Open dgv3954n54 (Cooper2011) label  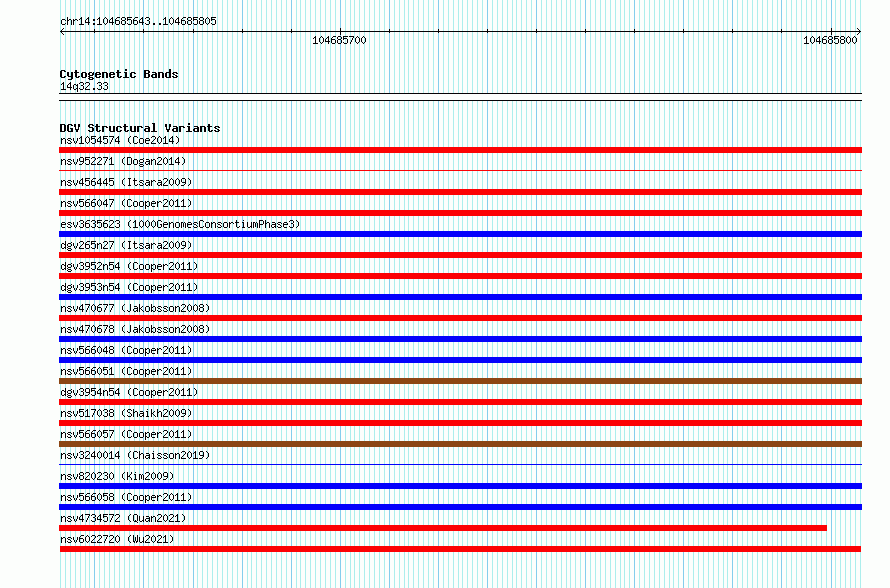click(x=129, y=392)
